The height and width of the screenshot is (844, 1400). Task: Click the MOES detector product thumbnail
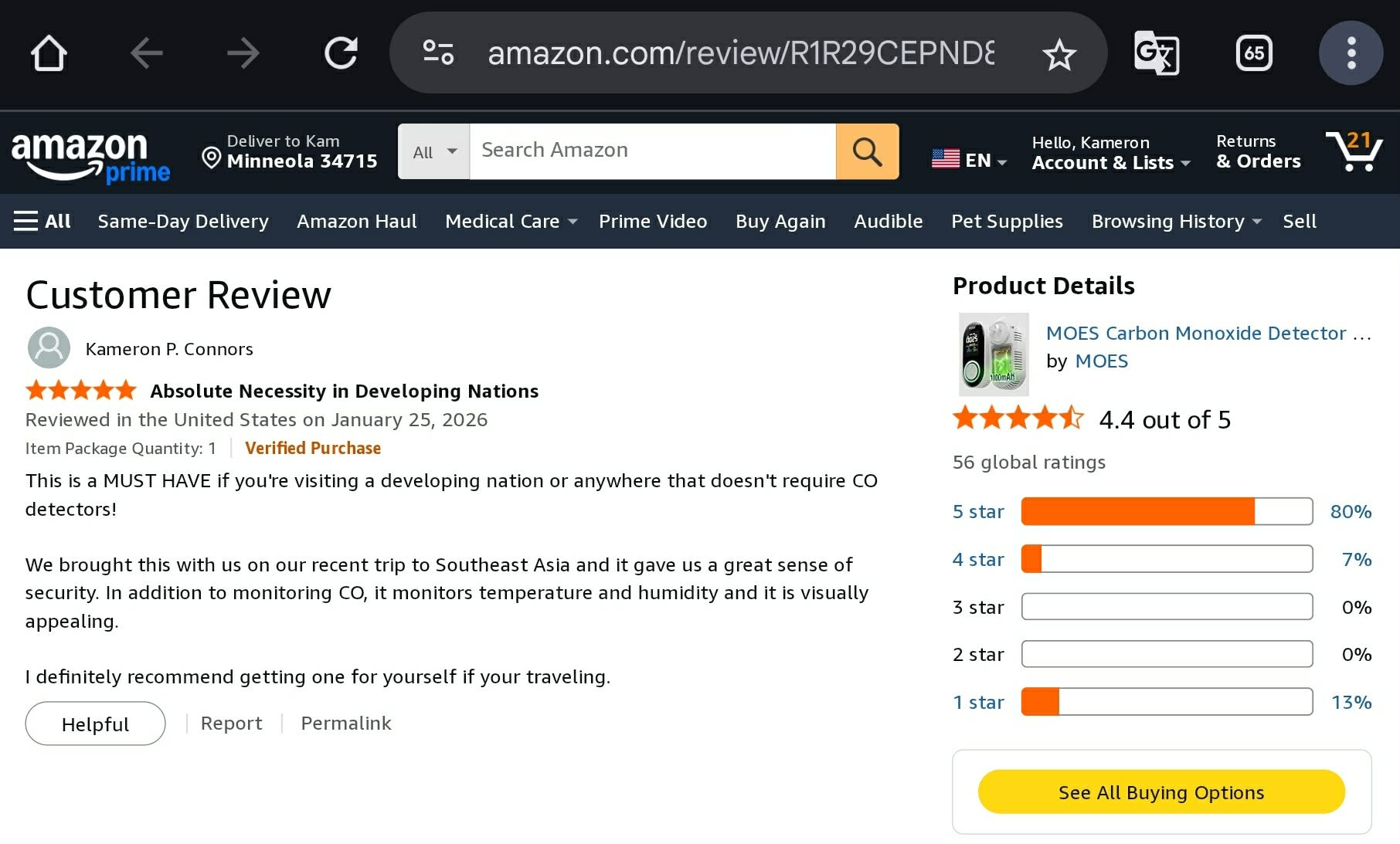coord(994,354)
